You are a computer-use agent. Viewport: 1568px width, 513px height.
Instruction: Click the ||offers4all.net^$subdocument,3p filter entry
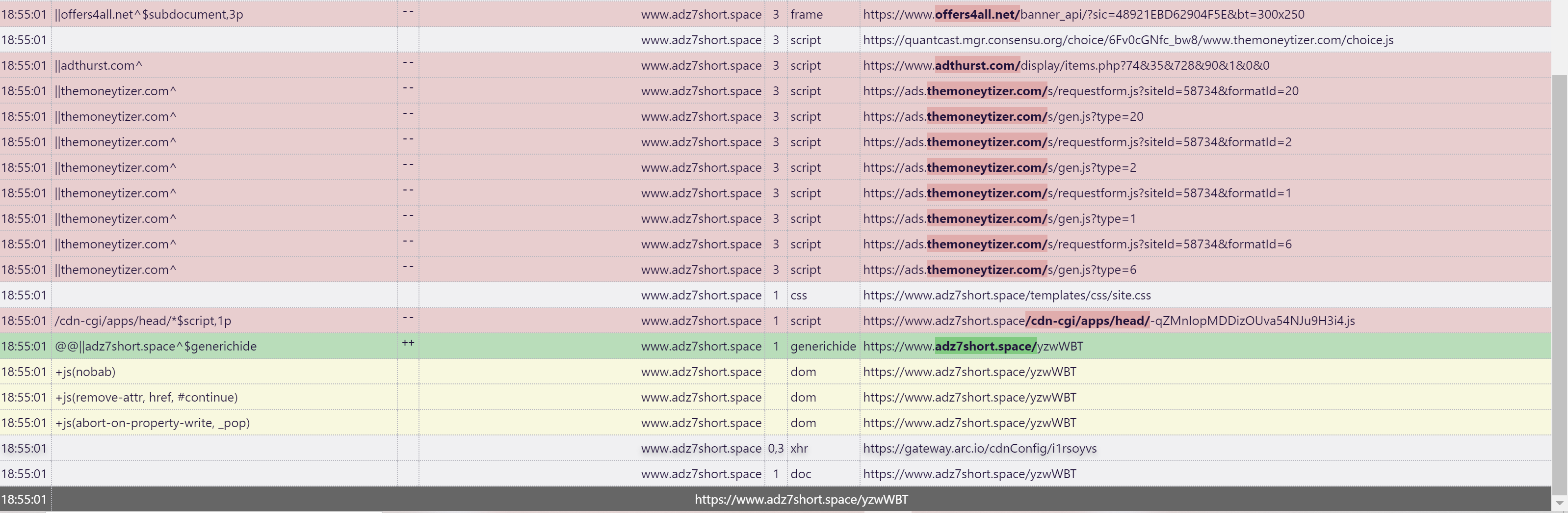[x=149, y=14]
